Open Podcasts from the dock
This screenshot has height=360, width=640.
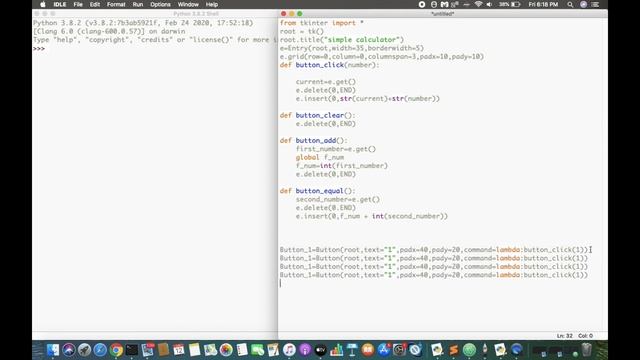(x=305, y=350)
